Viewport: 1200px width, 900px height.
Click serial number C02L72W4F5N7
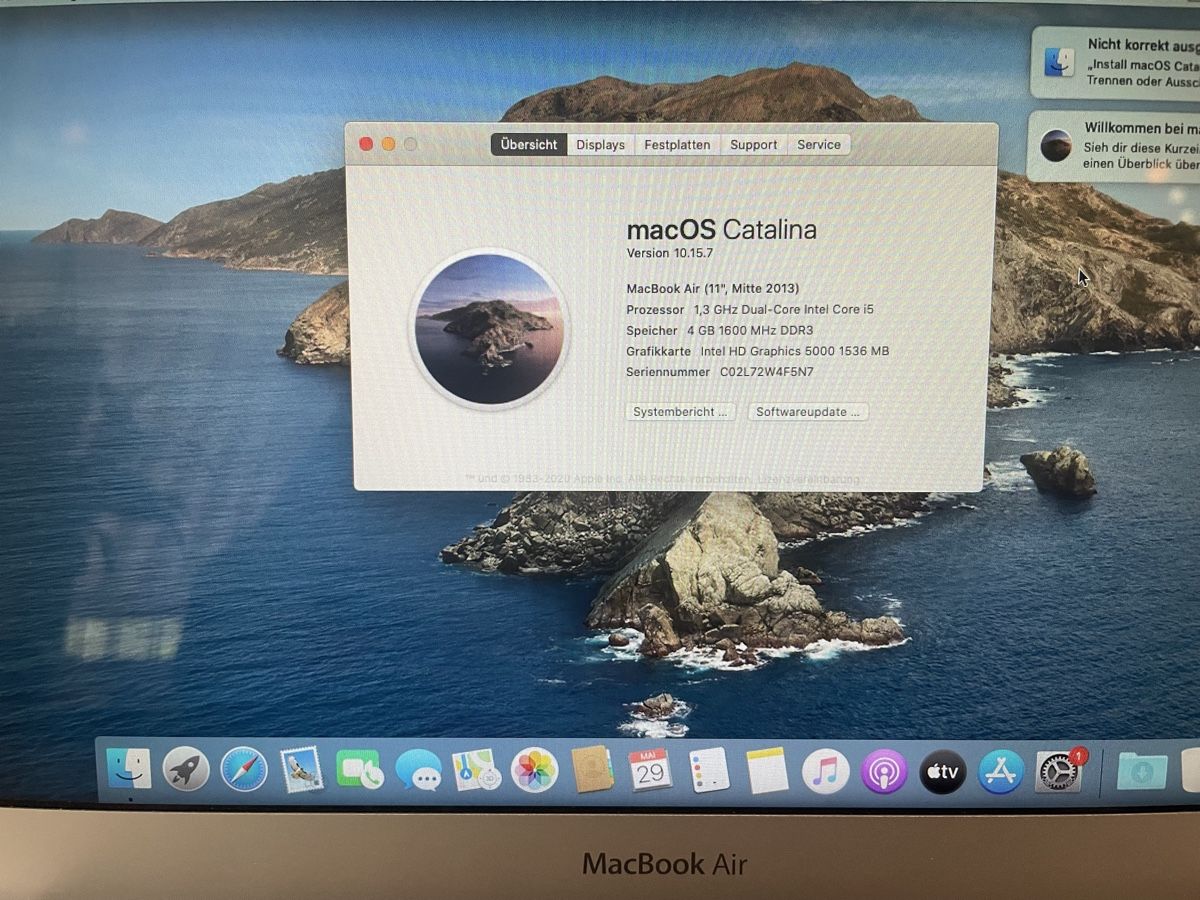(x=767, y=372)
